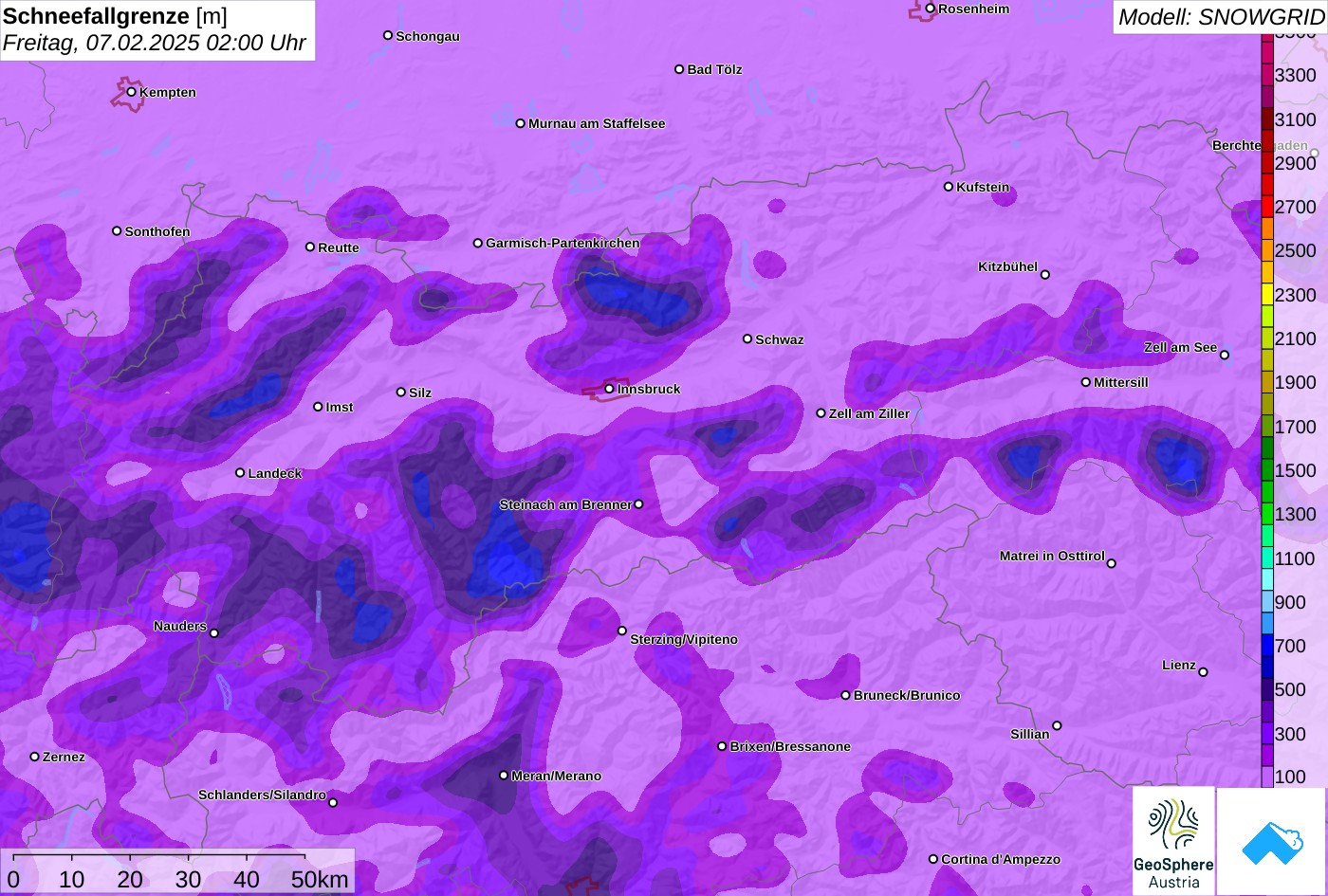Click the Schongau marker dot
The height and width of the screenshot is (896, 1328).
tap(388, 35)
